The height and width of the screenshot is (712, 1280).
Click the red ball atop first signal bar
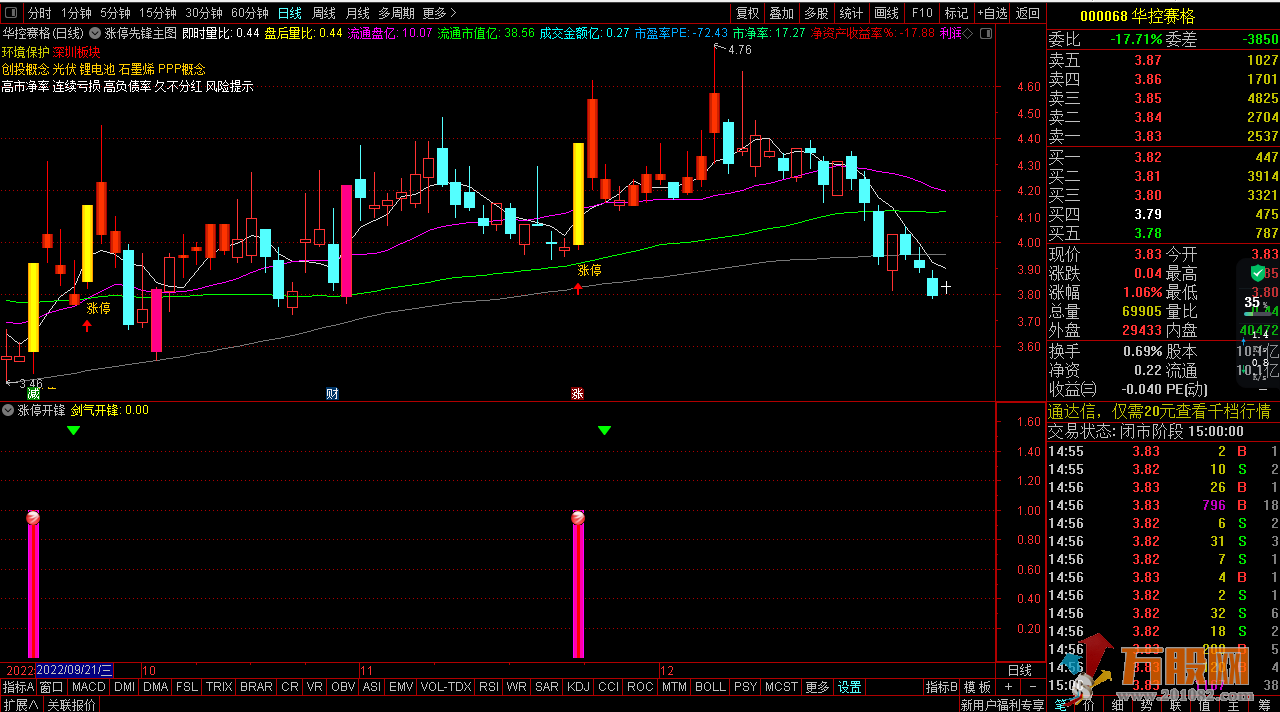33,517
